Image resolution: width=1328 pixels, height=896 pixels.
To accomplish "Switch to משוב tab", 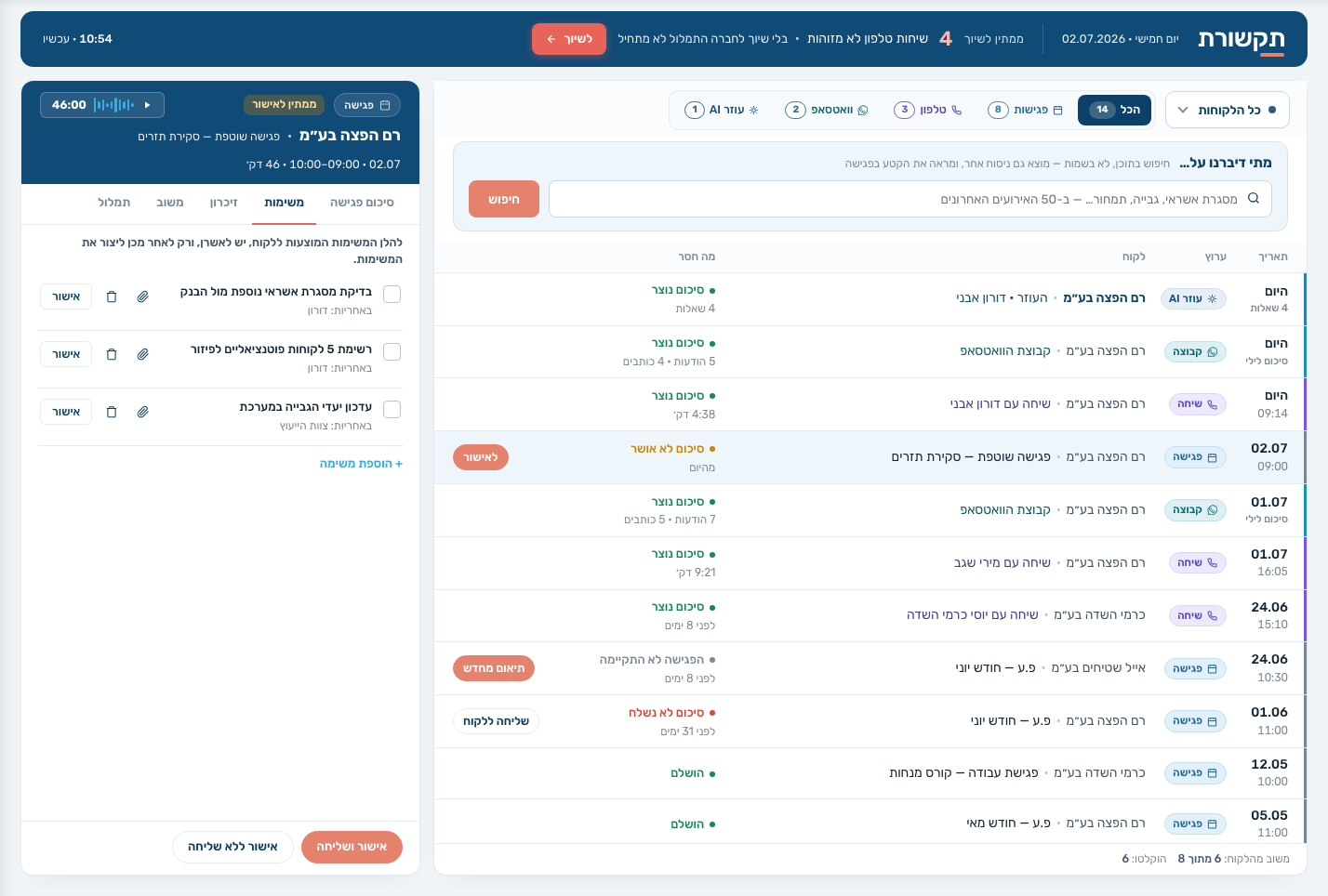I will coord(170,203).
